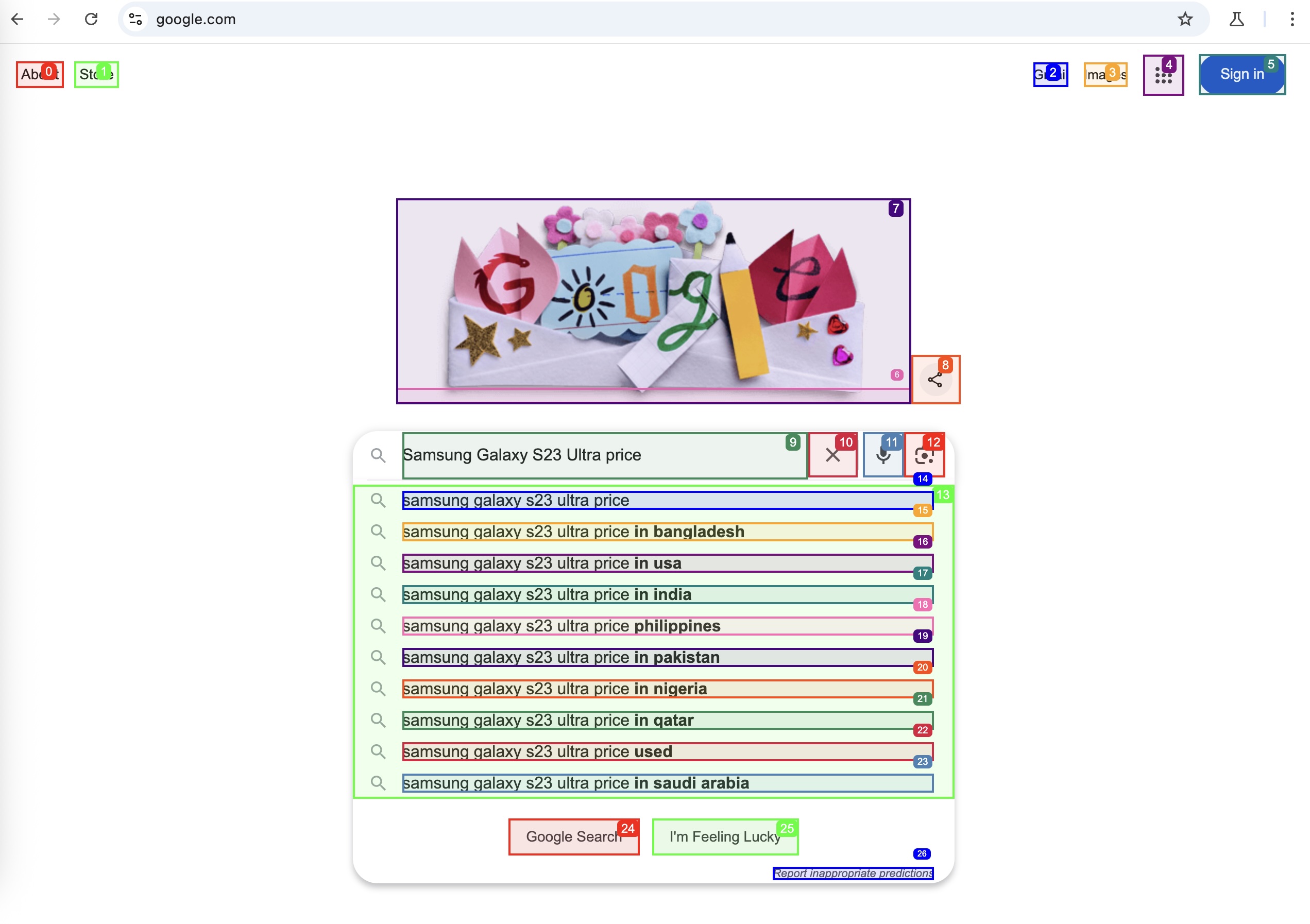Clear the search box text
The width and height of the screenshot is (1310, 924).
832,455
